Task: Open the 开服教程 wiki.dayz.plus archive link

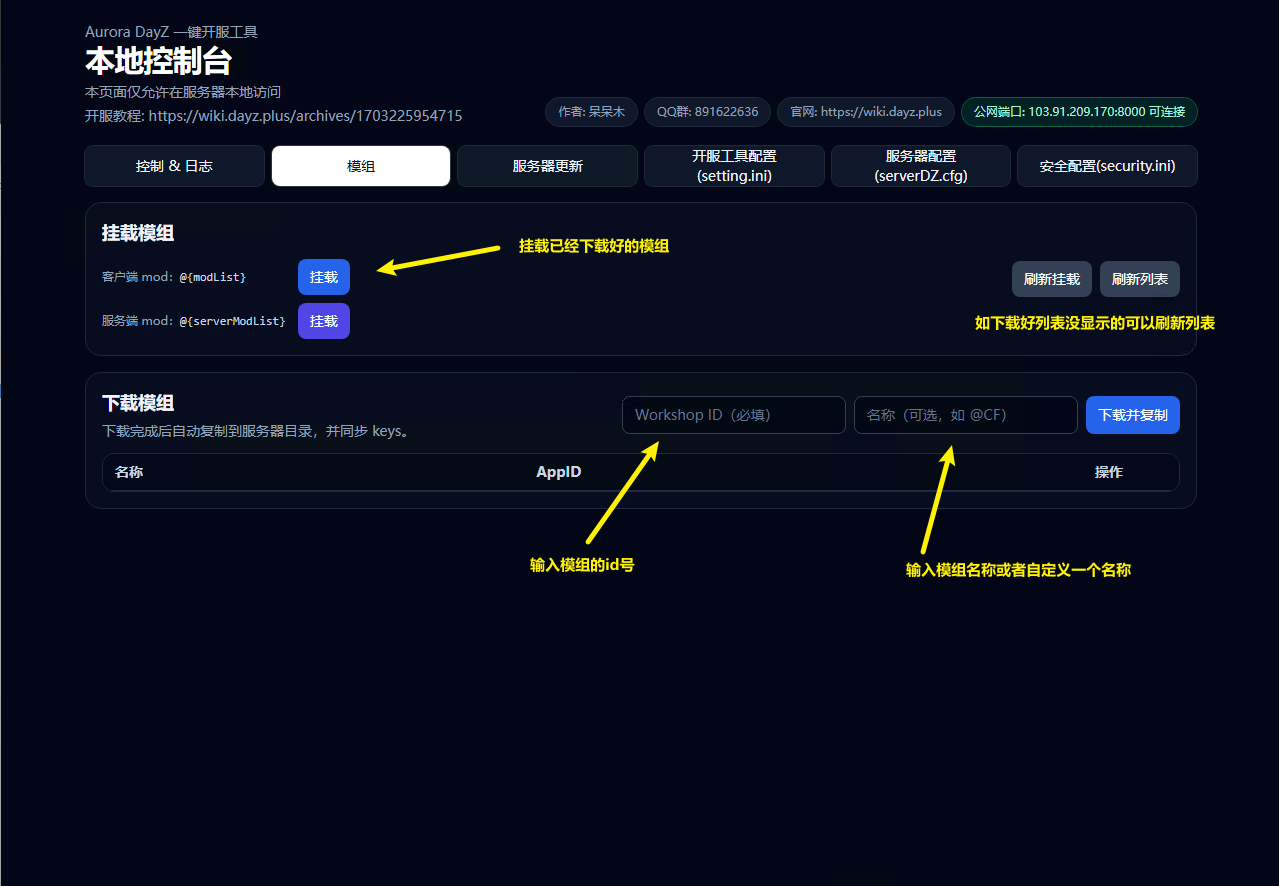Action: [x=305, y=116]
